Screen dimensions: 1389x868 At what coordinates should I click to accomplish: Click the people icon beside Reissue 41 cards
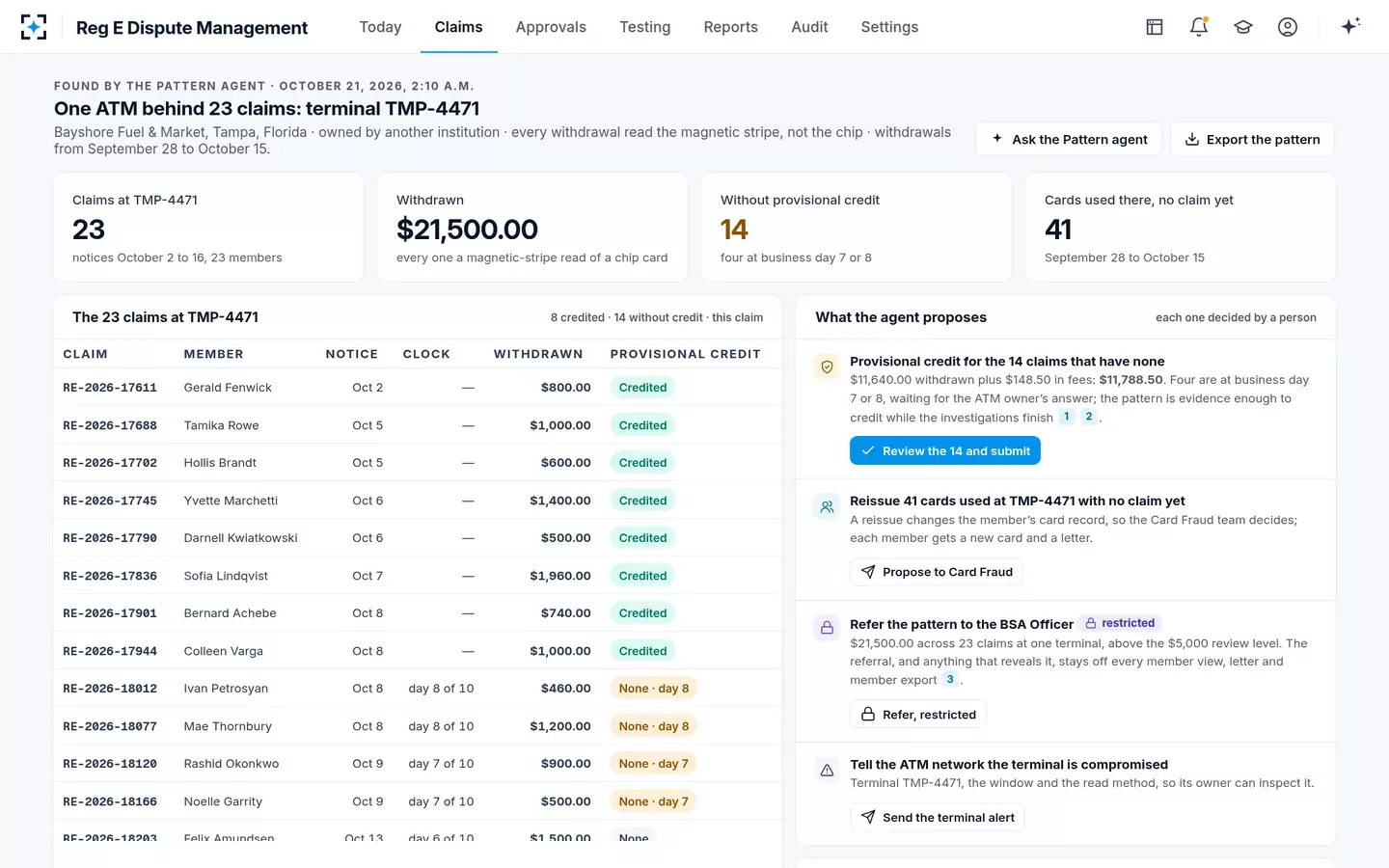tap(827, 506)
